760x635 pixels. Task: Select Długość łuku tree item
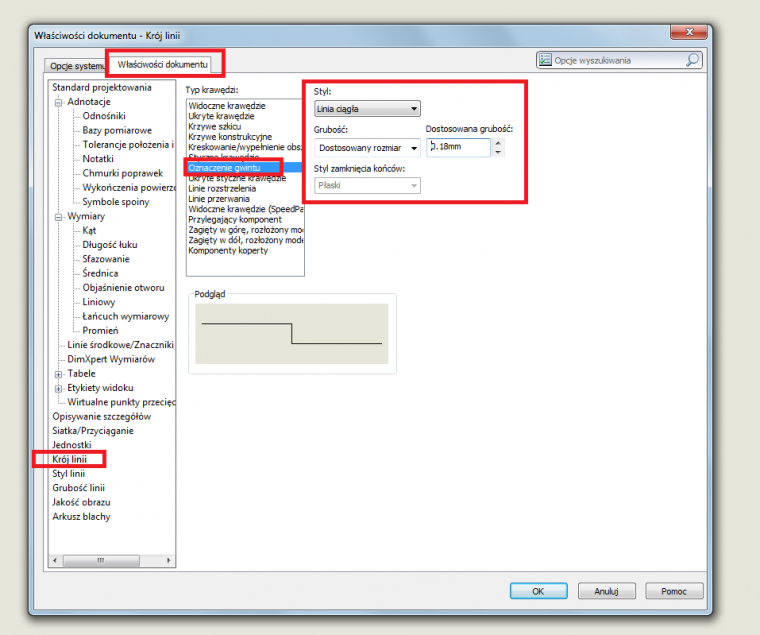pos(110,245)
